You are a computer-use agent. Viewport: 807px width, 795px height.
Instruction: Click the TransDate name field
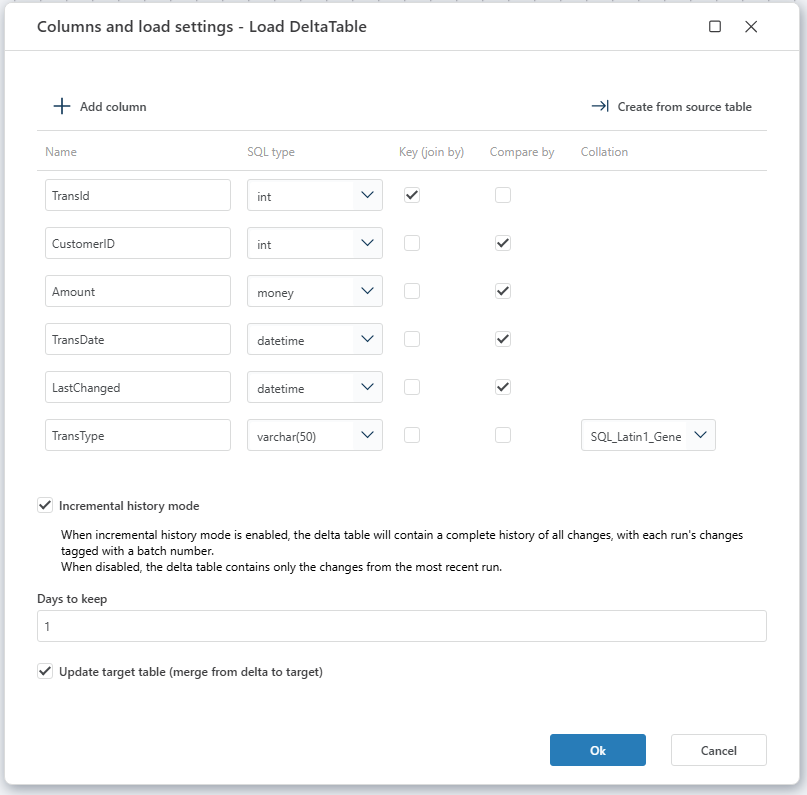[x=137, y=339]
